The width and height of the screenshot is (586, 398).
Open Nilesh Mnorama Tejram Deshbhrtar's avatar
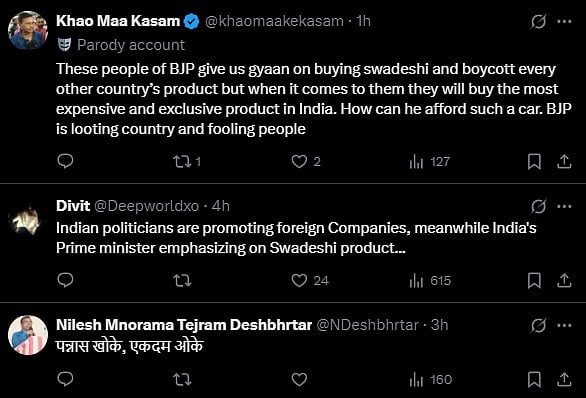click(x=28, y=335)
